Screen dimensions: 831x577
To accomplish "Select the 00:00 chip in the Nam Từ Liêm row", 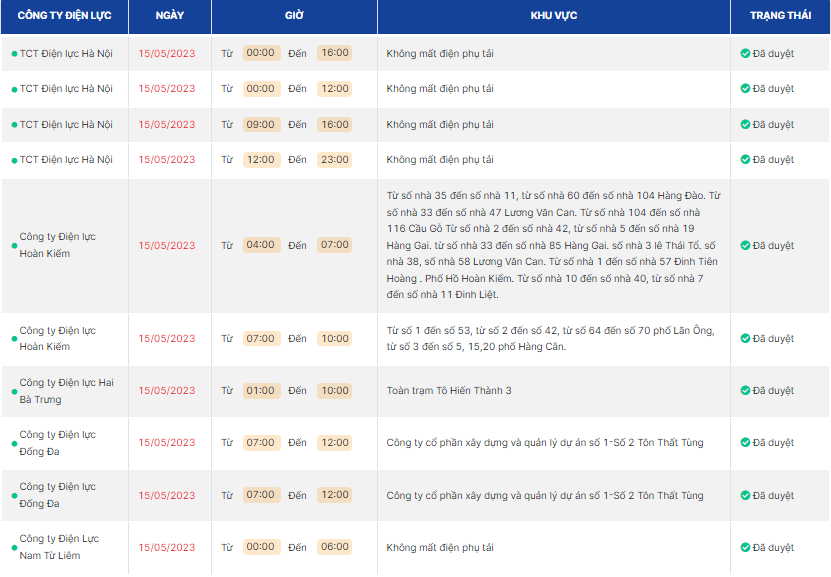I will [x=261, y=547].
